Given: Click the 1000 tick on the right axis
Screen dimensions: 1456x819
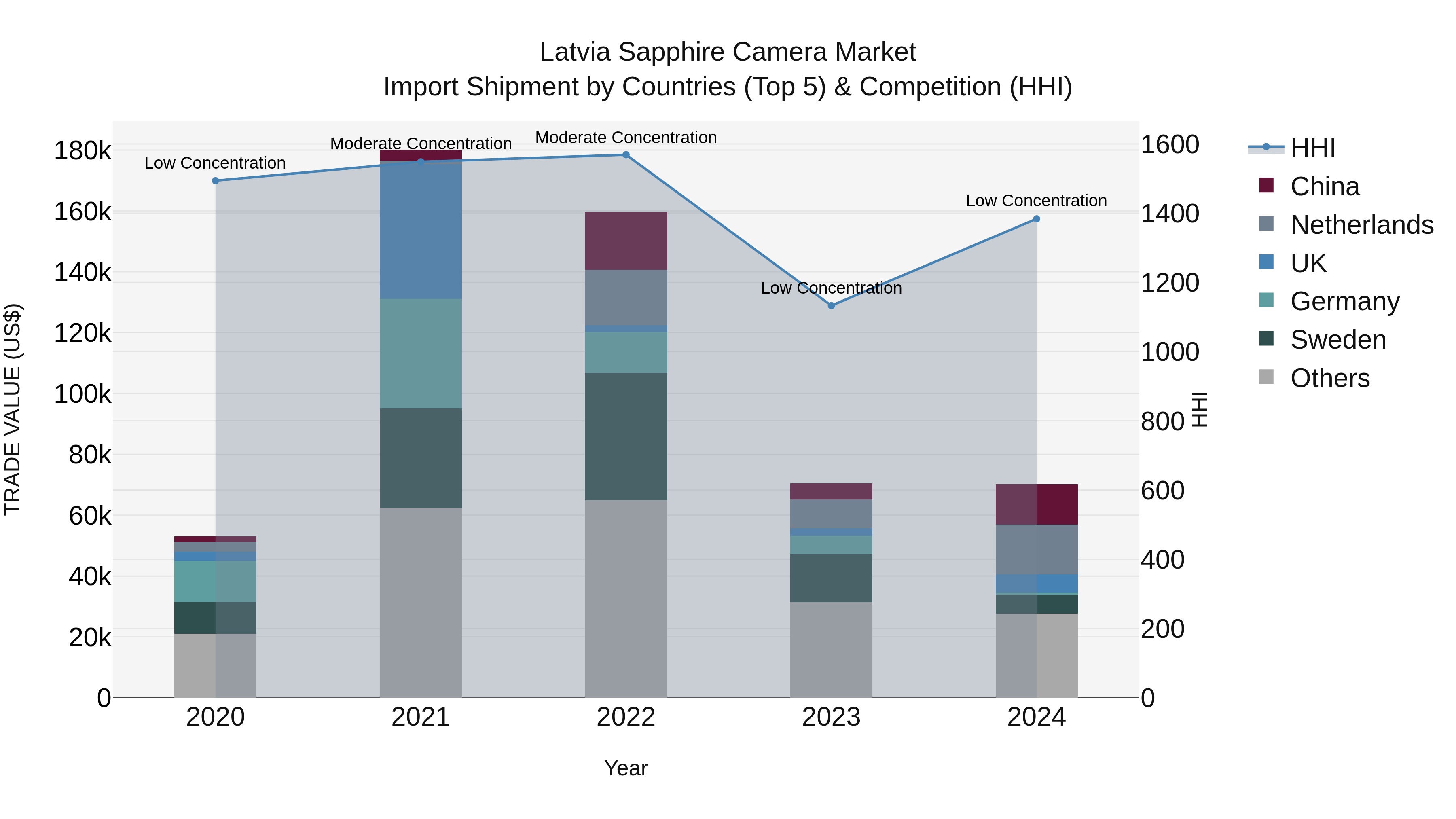Looking at the screenshot, I should pyautogui.click(x=1170, y=352).
